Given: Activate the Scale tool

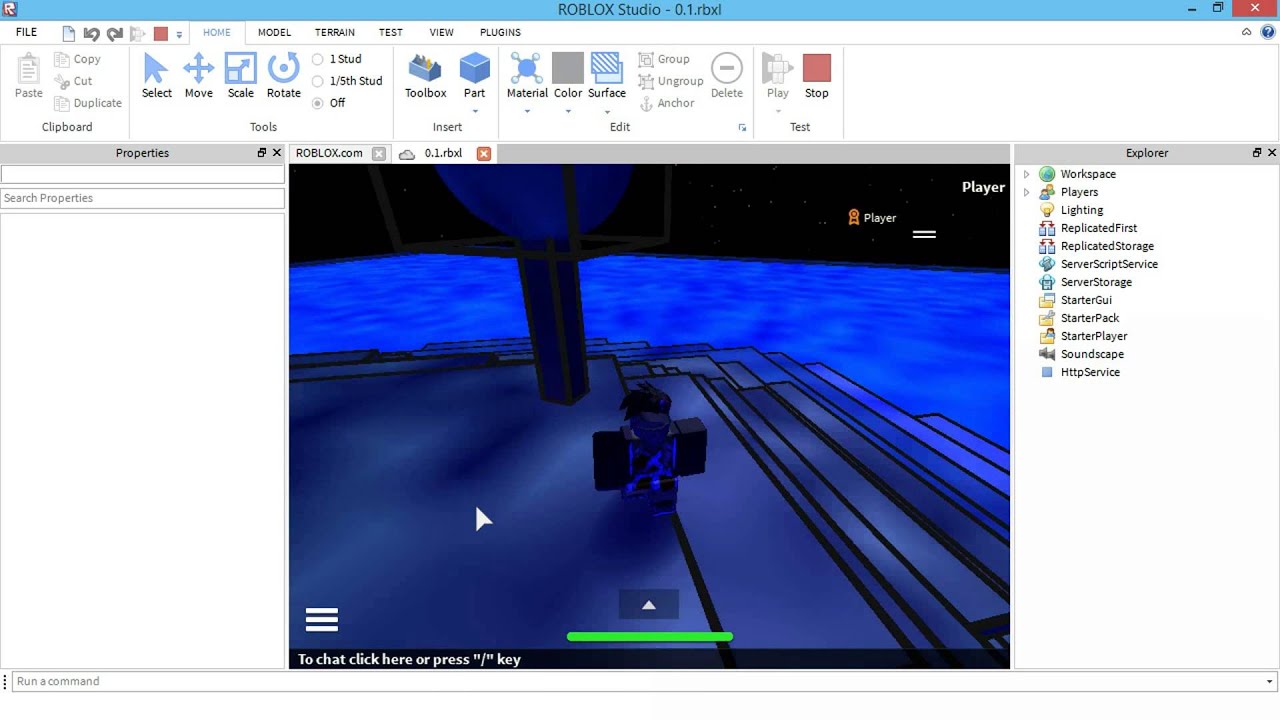Looking at the screenshot, I should (x=240, y=76).
